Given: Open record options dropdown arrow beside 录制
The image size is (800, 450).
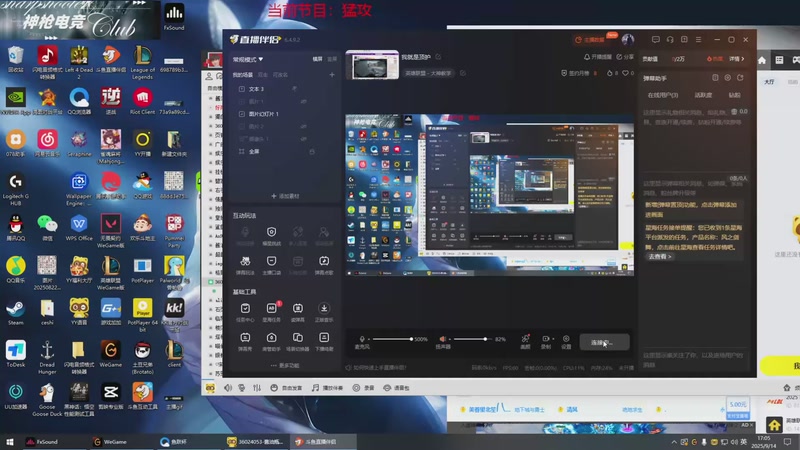Looking at the screenshot, I should 552,339.
